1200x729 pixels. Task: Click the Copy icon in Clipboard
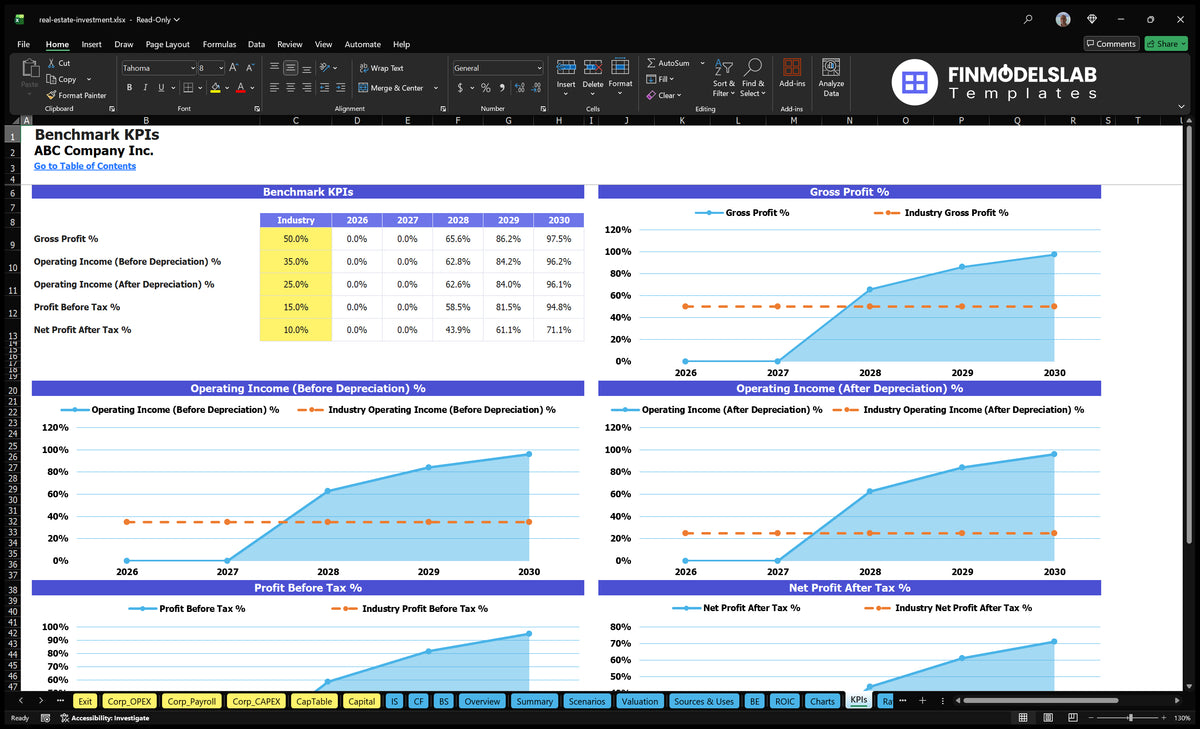click(51, 79)
